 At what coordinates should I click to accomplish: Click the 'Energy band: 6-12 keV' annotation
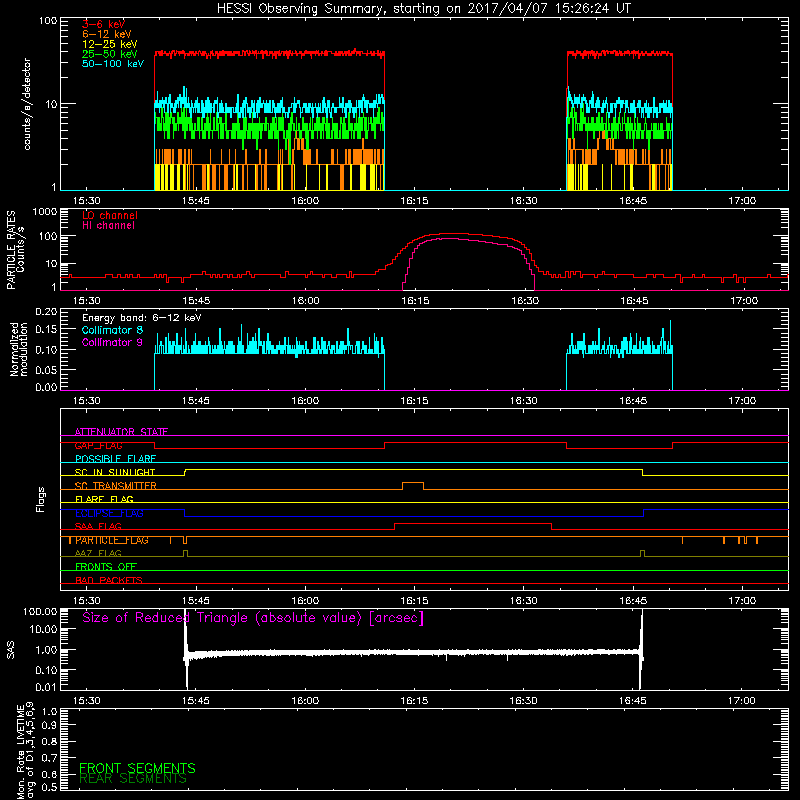(142, 318)
